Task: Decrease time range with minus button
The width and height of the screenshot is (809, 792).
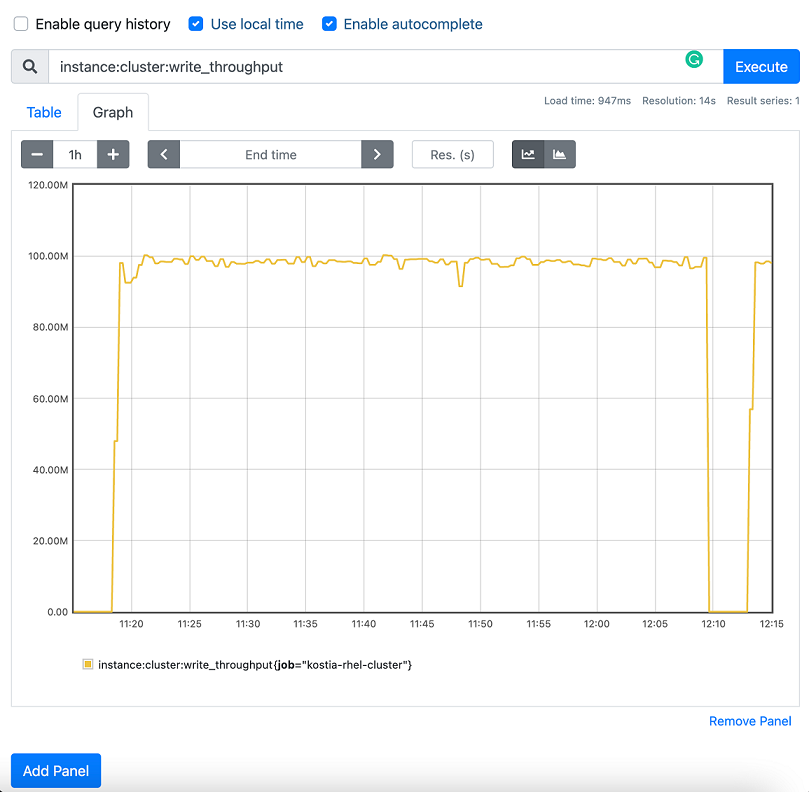Action: click(x=37, y=154)
